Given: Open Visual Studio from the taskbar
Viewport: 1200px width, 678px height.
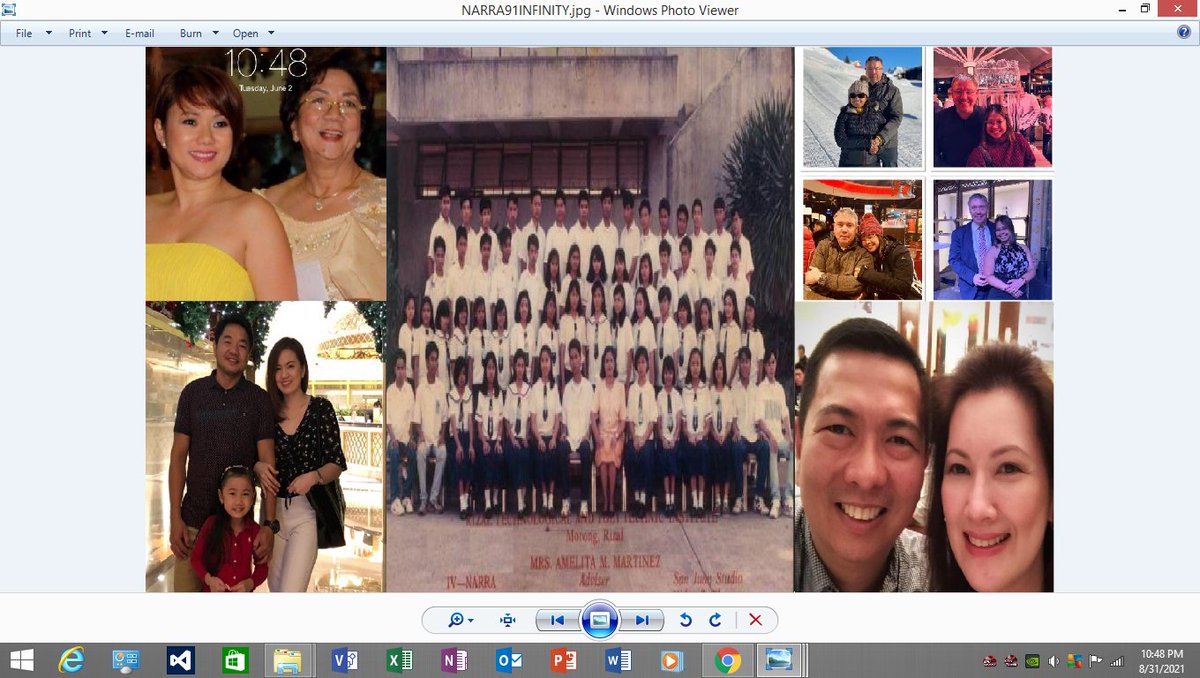Looking at the screenshot, I should (x=181, y=660).
